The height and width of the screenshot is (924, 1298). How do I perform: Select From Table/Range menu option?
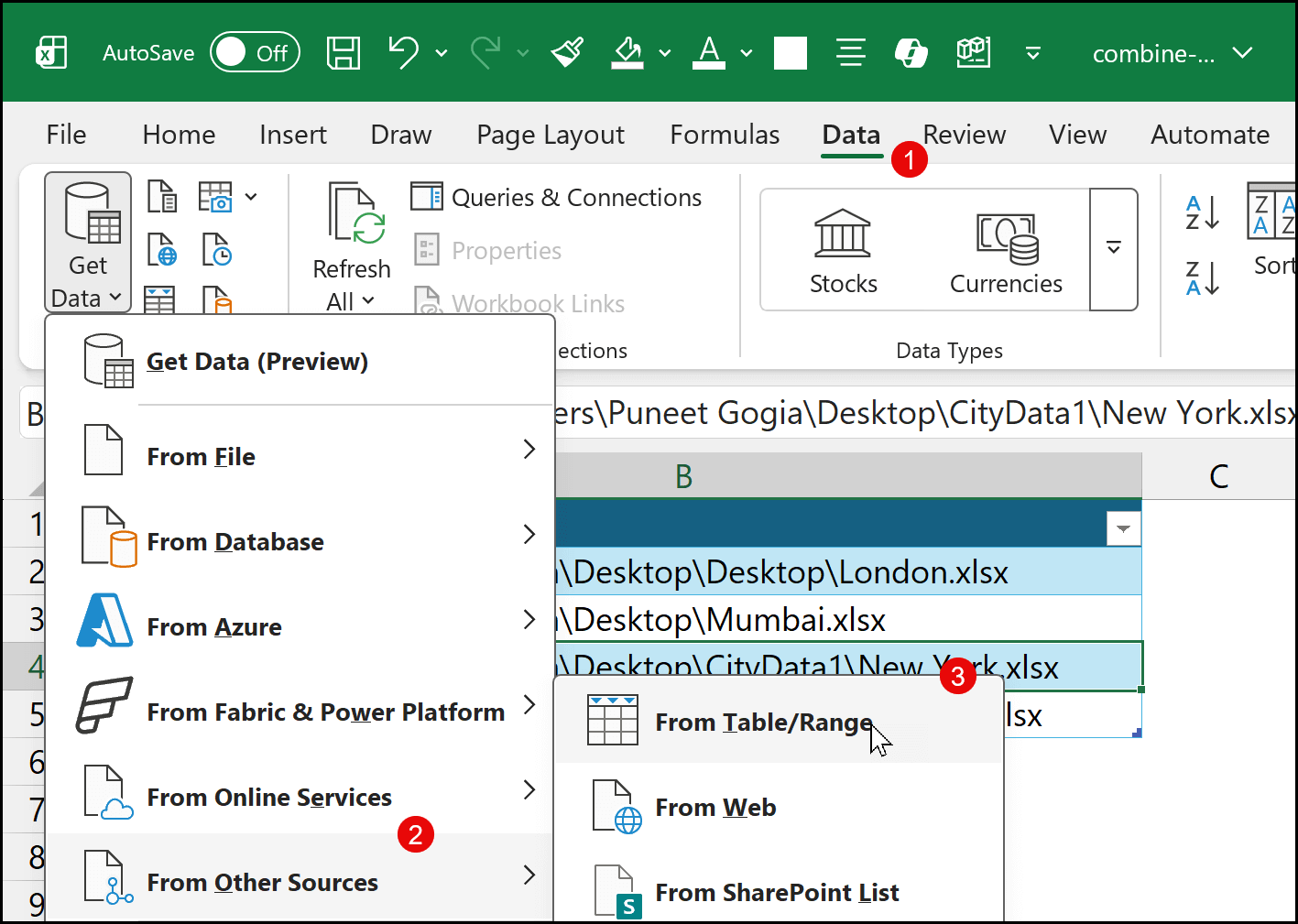[763, 723]
